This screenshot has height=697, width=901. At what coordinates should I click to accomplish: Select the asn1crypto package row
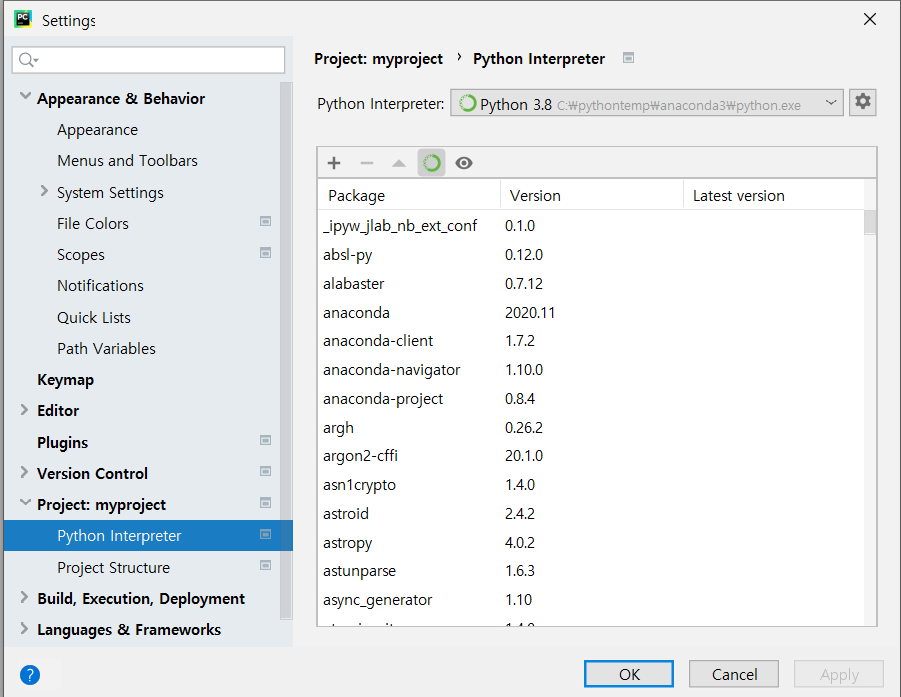pos(591,484)
